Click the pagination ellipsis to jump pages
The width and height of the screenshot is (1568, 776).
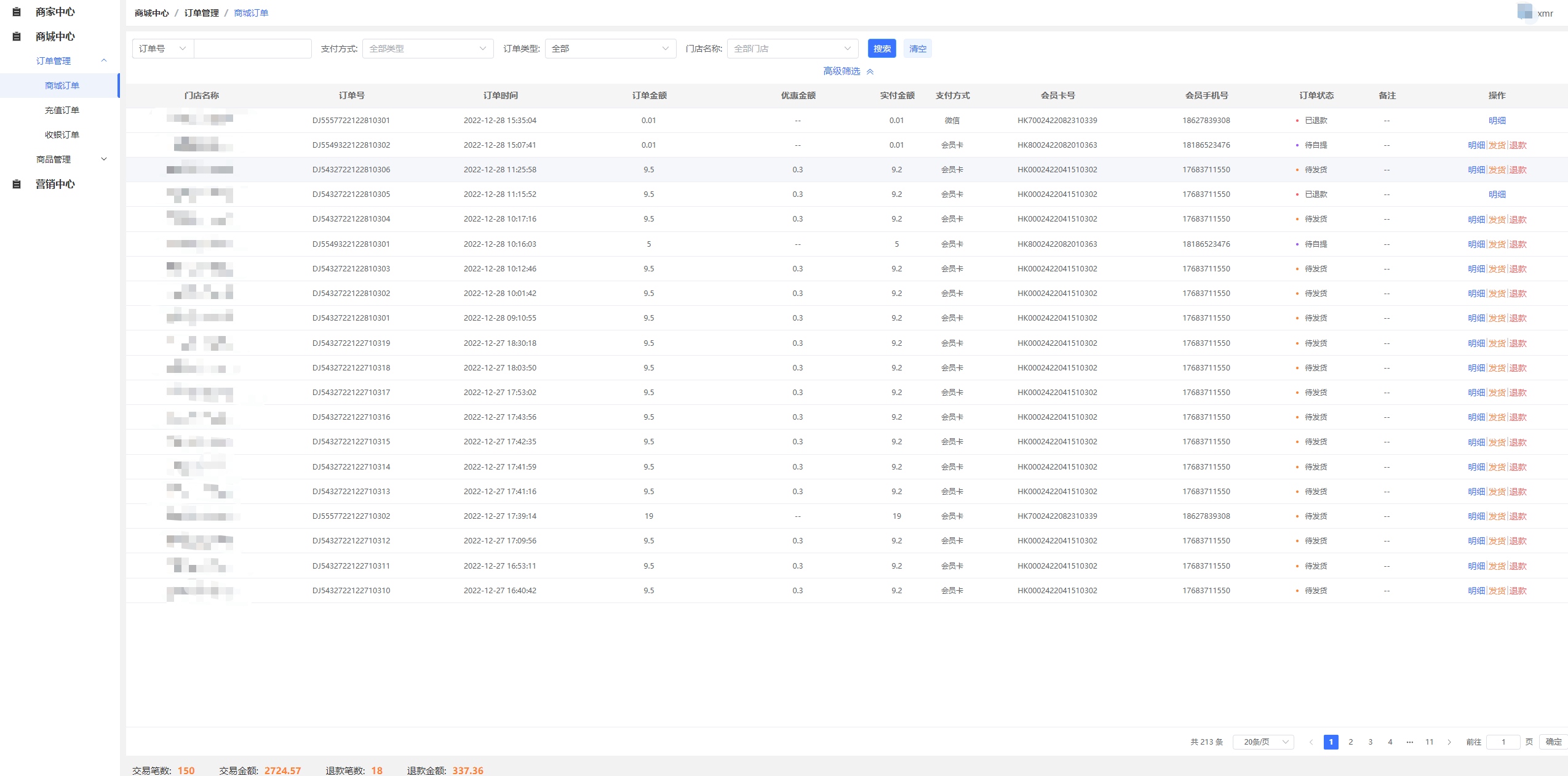click(x=1409, y=742)
